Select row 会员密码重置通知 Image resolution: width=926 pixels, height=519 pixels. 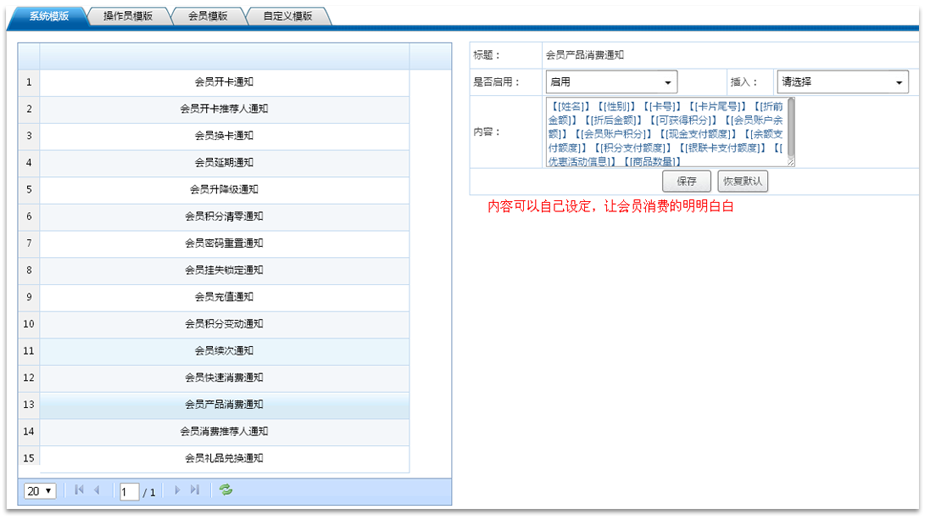(x=224, y=243)
